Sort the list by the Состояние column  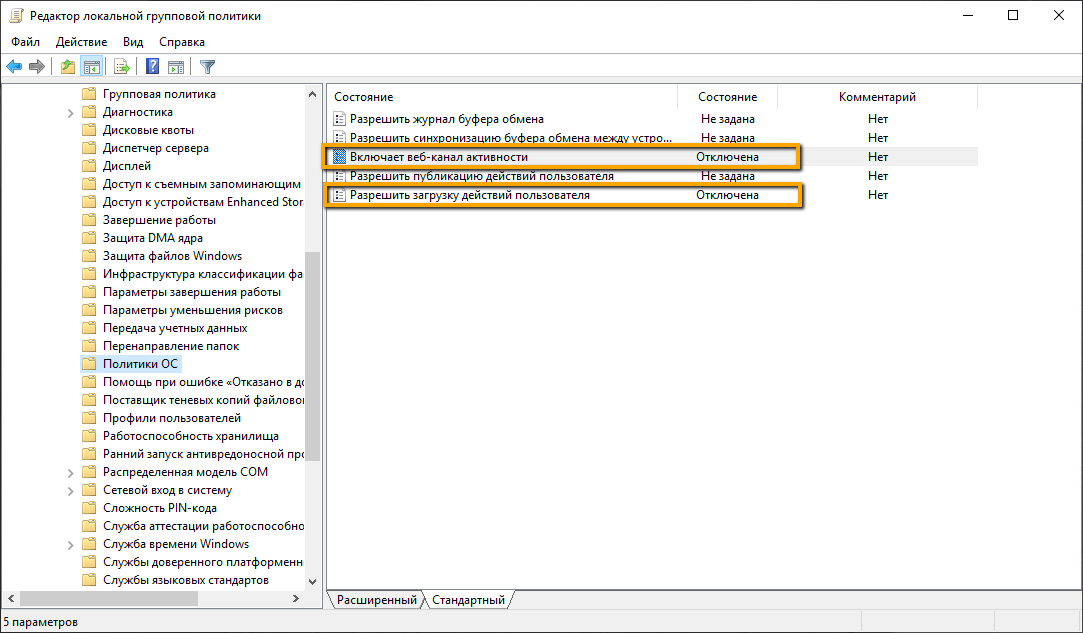(x=727, y=96)
